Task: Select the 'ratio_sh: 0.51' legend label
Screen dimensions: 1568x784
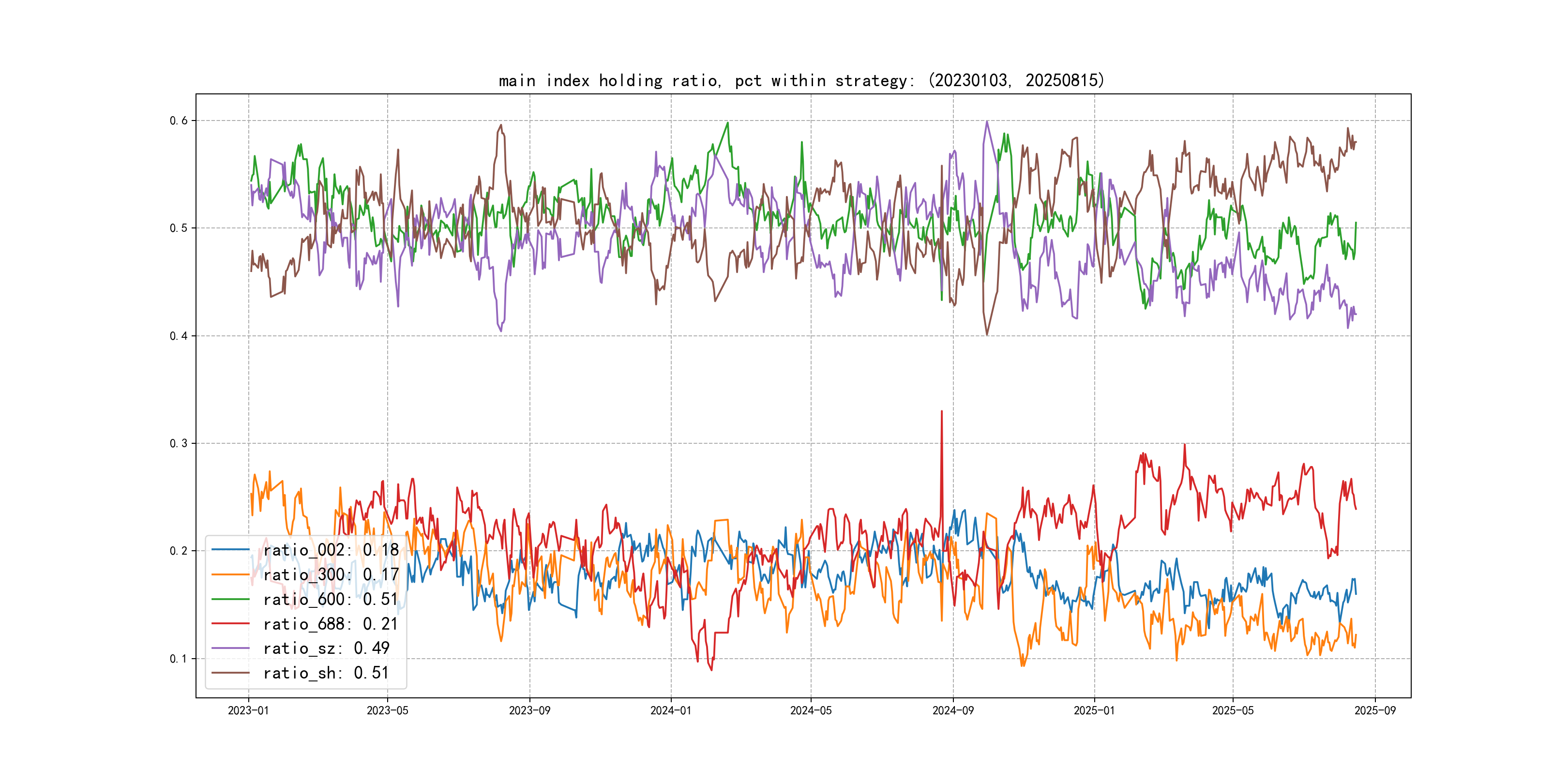Action: [326, 673]
